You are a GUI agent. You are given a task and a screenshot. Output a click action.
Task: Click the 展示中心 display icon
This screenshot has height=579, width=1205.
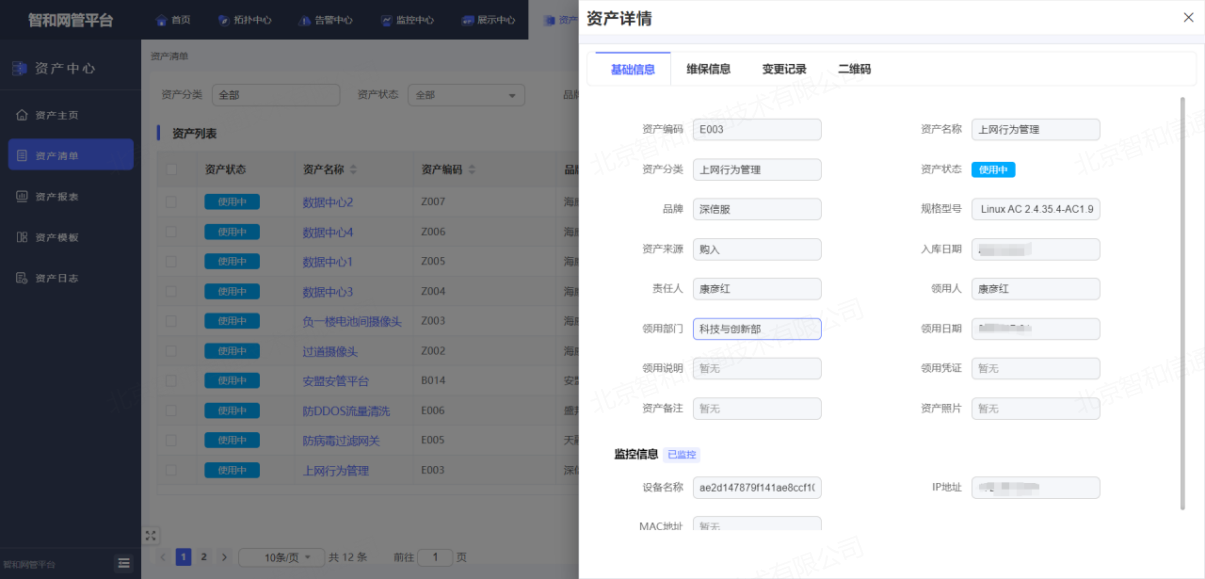point(467,20)
